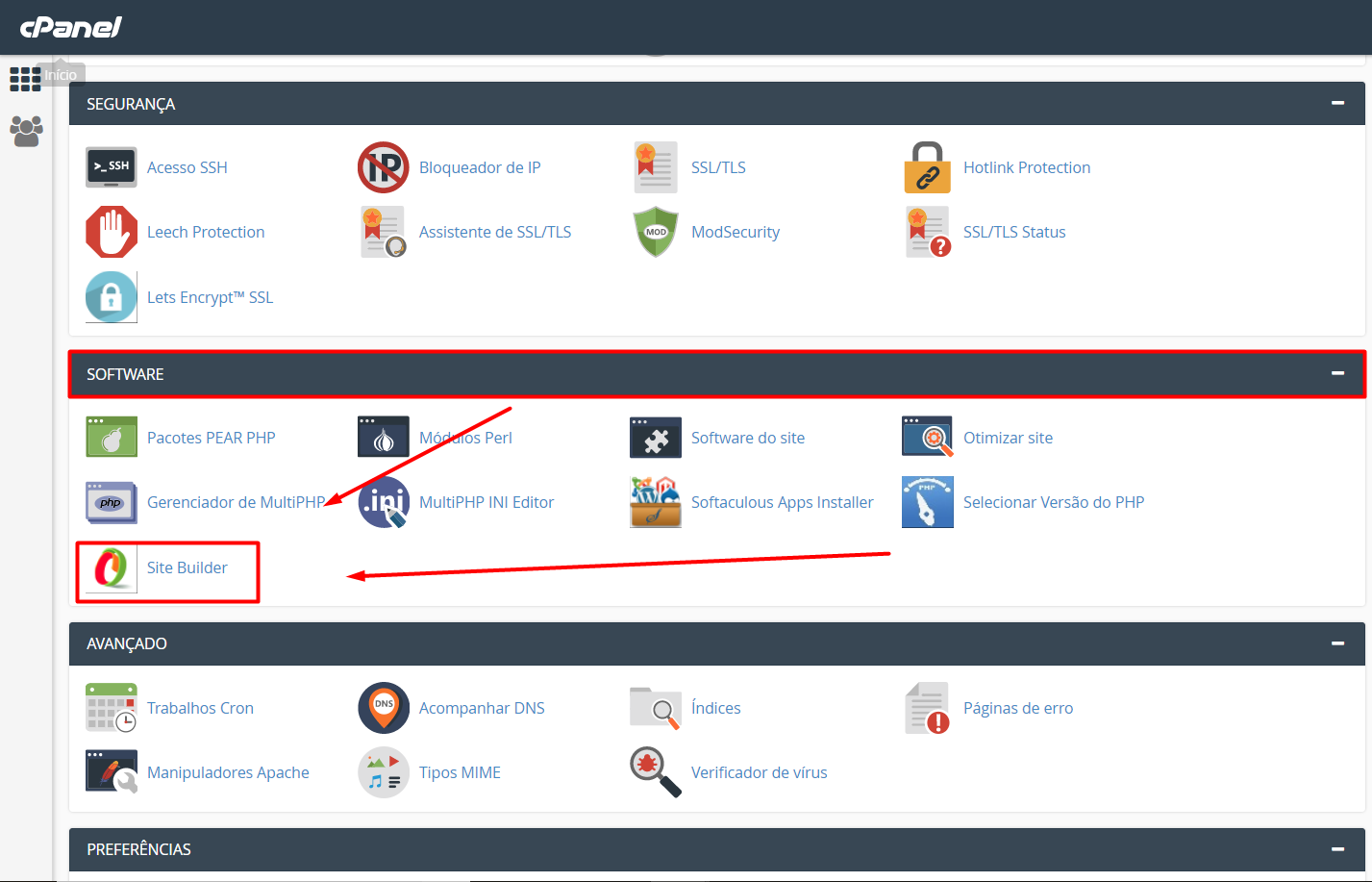Click the Início grid icon in sidebar
1372x882 pixels.
25,79
